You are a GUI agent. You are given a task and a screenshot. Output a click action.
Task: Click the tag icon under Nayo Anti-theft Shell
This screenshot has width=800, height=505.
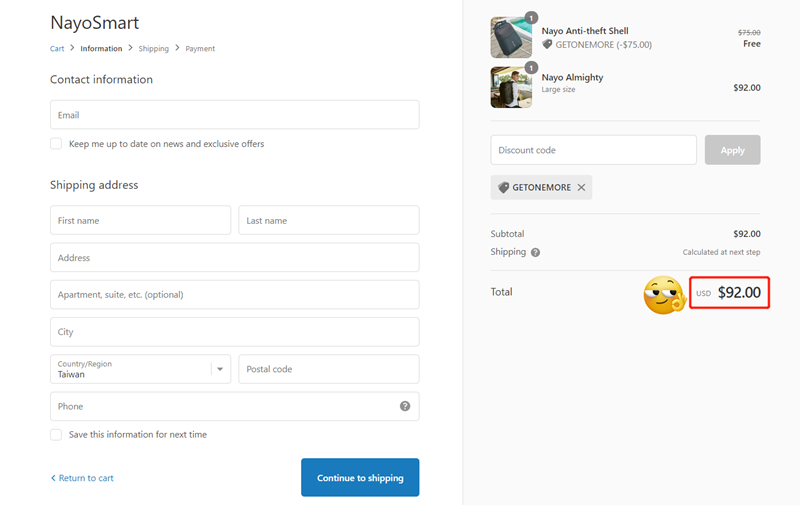pyautogui.click(x=547, y=44)
